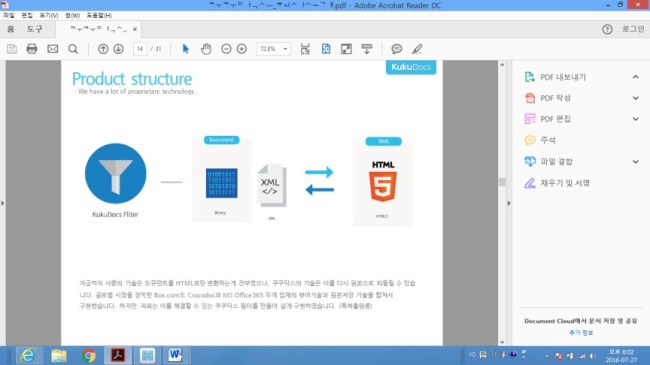650x365 pixels.
Task: Click the 로그인 button
Action: pyautogui.click(x=633, y=29)
